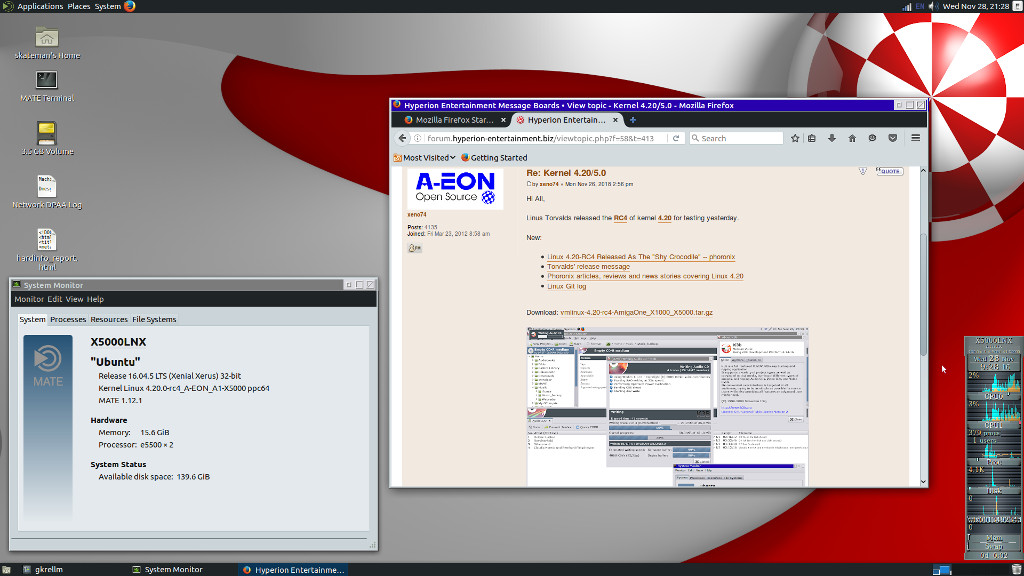This screenshot has height=576, width=1024.
Task: Select MATE Terminal desktop icon
Action: 46,86
